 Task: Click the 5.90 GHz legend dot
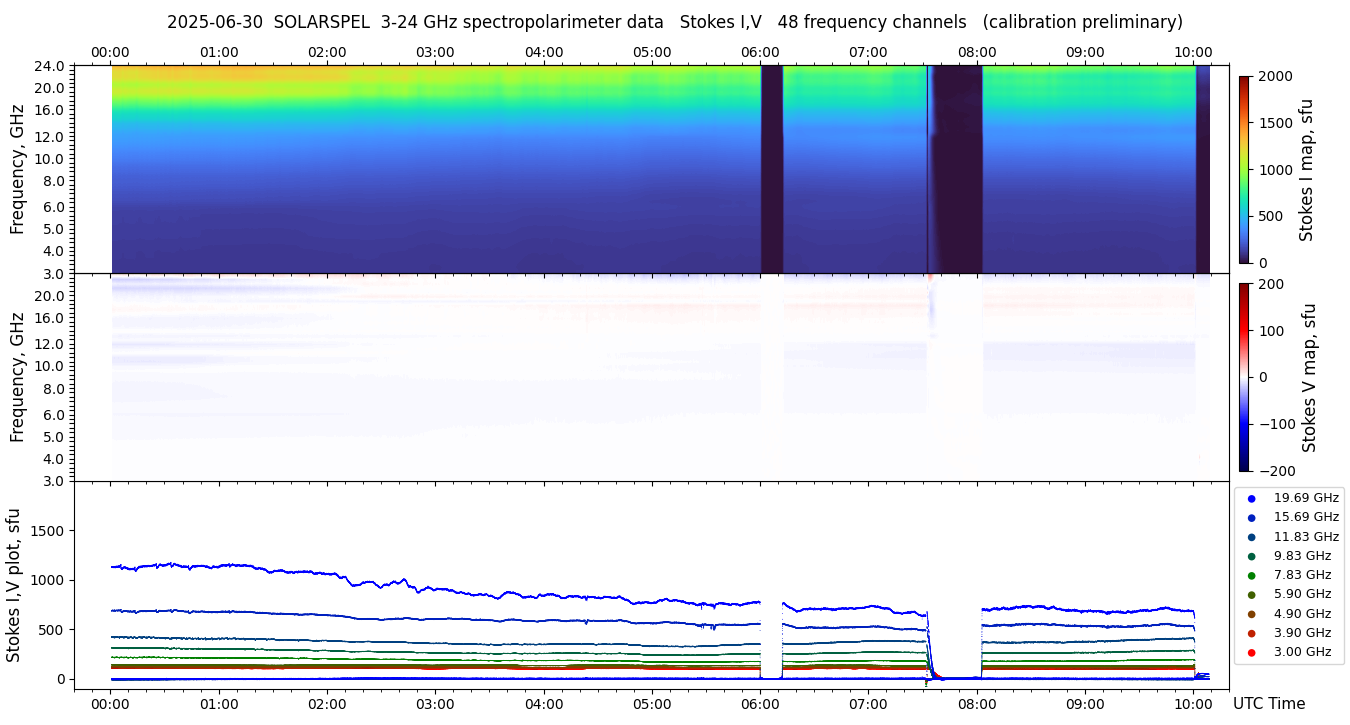(x=1251, y=594)
